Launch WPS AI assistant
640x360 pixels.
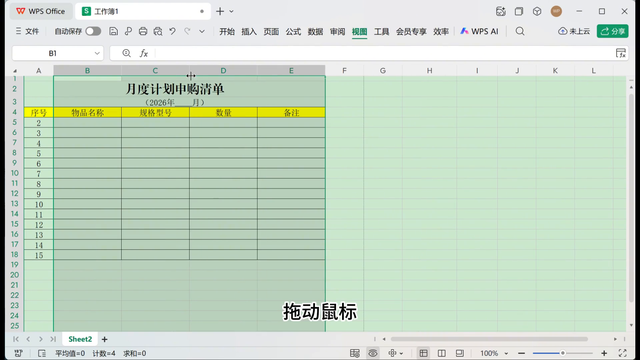pos(480,31)
